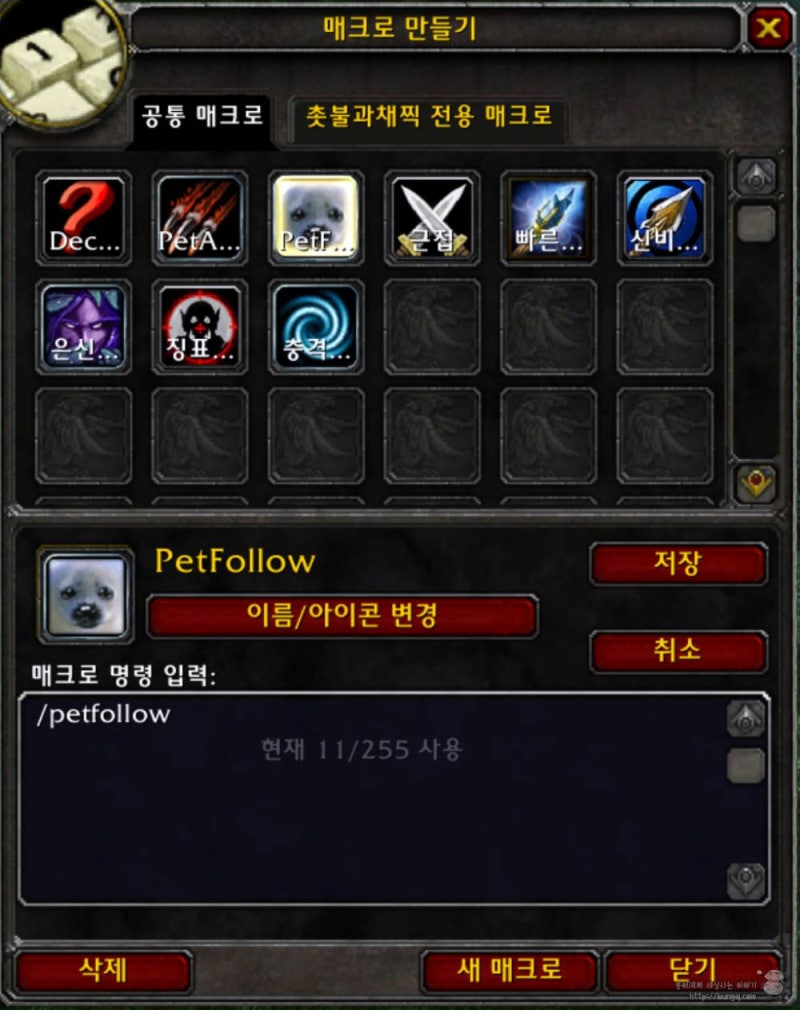Viewport: 800px width, 1010px height.
Task: Delete the macro using 삭제 button
Action: (x=103, y=970)
